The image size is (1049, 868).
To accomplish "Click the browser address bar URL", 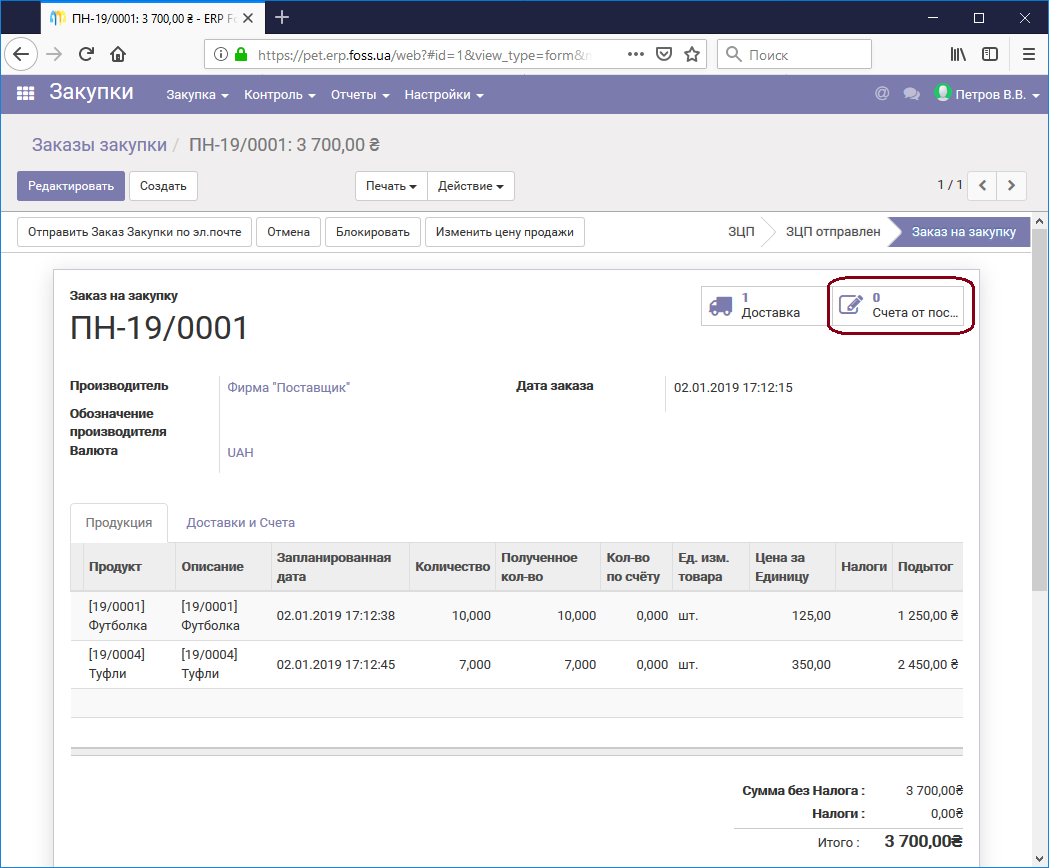I will (424, 55).
